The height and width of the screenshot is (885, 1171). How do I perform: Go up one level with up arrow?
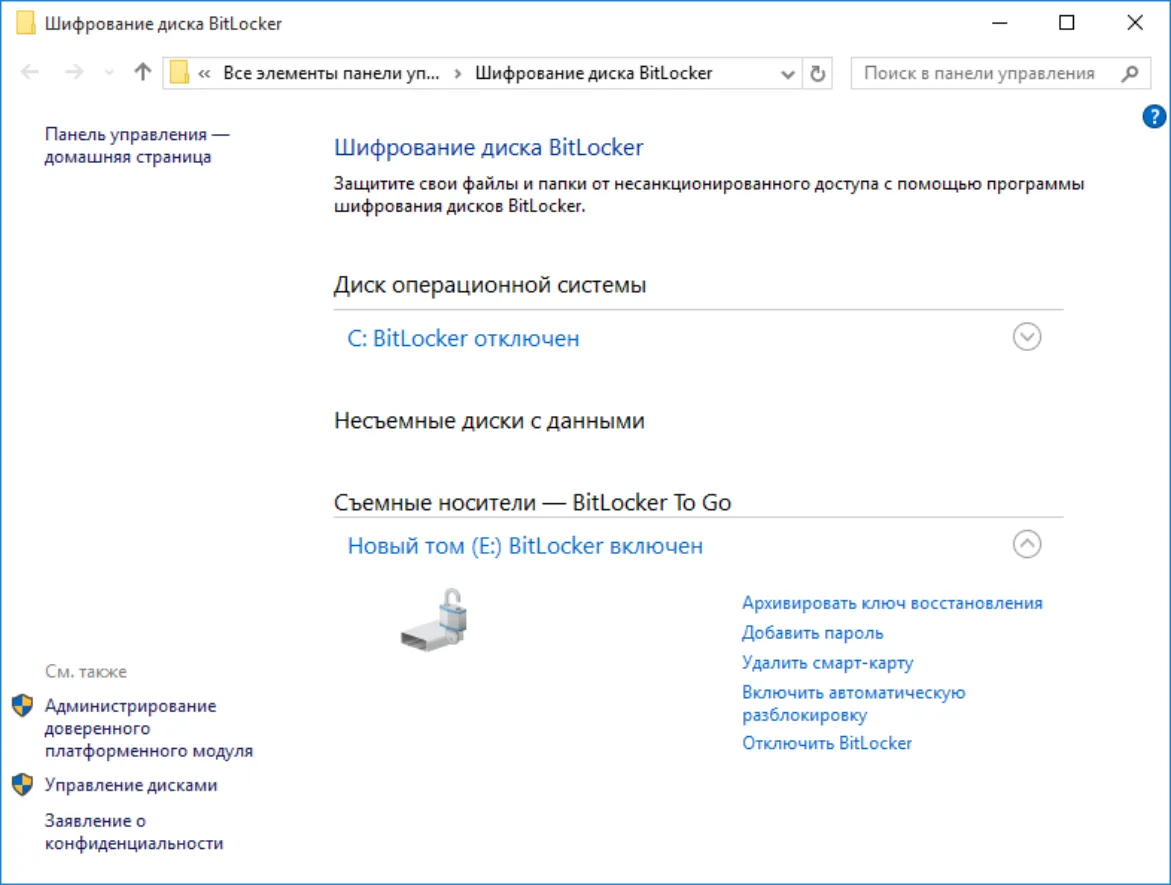coord(143,72)
